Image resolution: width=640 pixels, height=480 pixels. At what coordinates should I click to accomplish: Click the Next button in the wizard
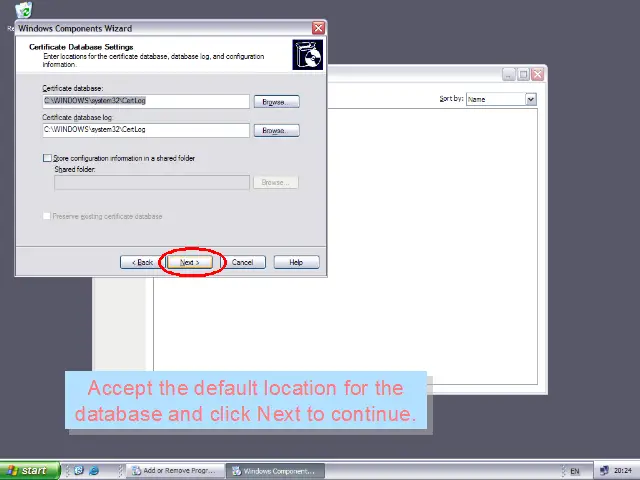click(190, 262)
